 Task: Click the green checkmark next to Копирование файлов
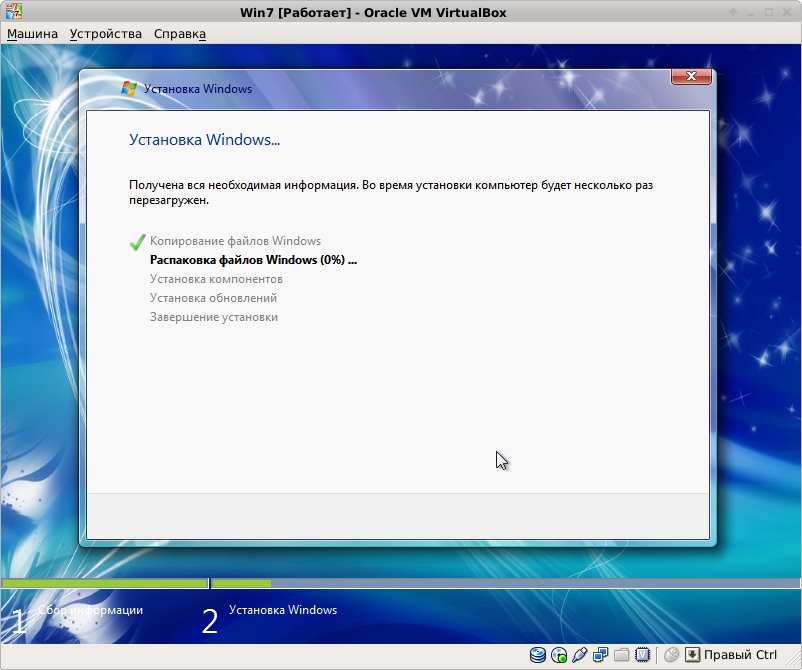(x=138, y=242)
